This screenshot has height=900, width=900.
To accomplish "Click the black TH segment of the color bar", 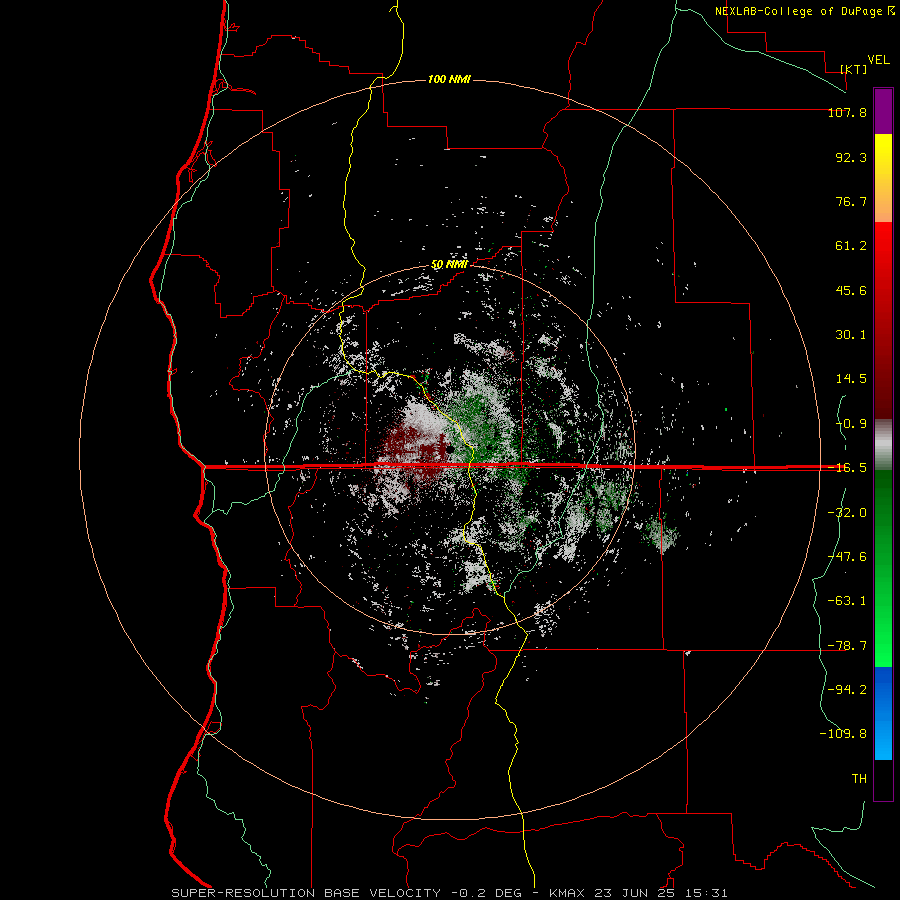I will tap(883, 780).
